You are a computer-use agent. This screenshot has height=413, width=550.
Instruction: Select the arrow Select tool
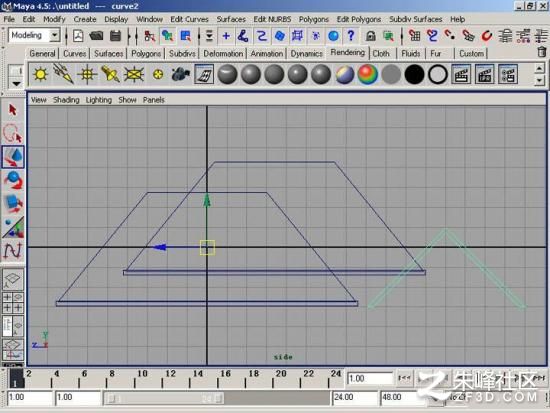coord(13,110)
